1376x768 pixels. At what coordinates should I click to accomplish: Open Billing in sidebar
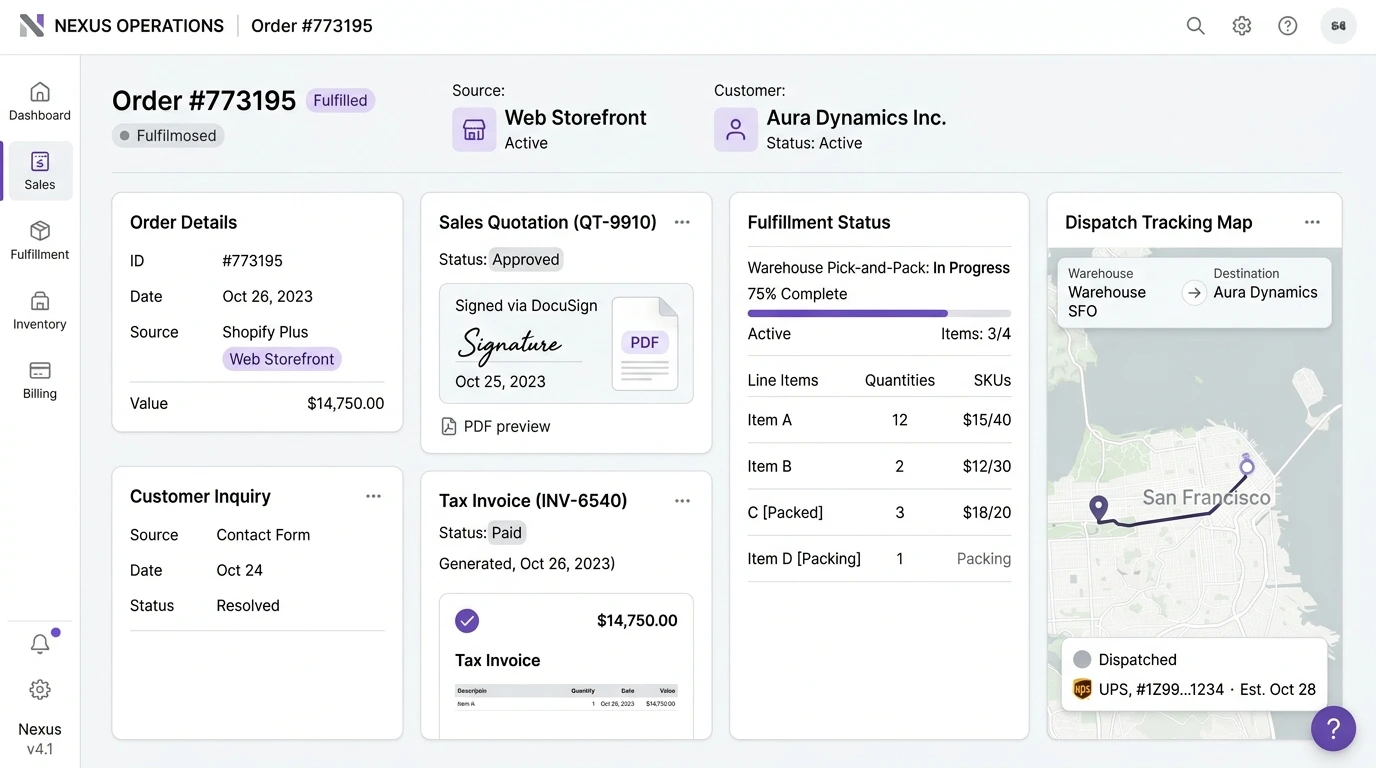[40, 380]
